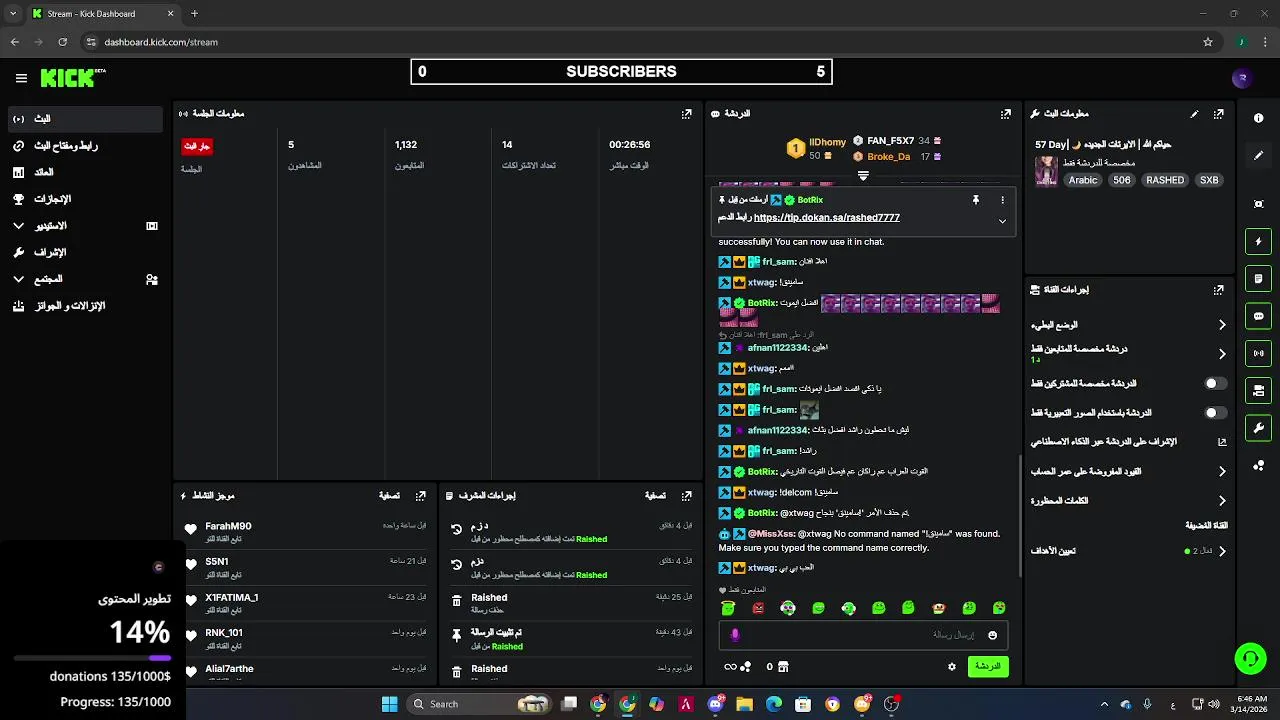Open the Achievements trophy sidebar item

(85, 199)
